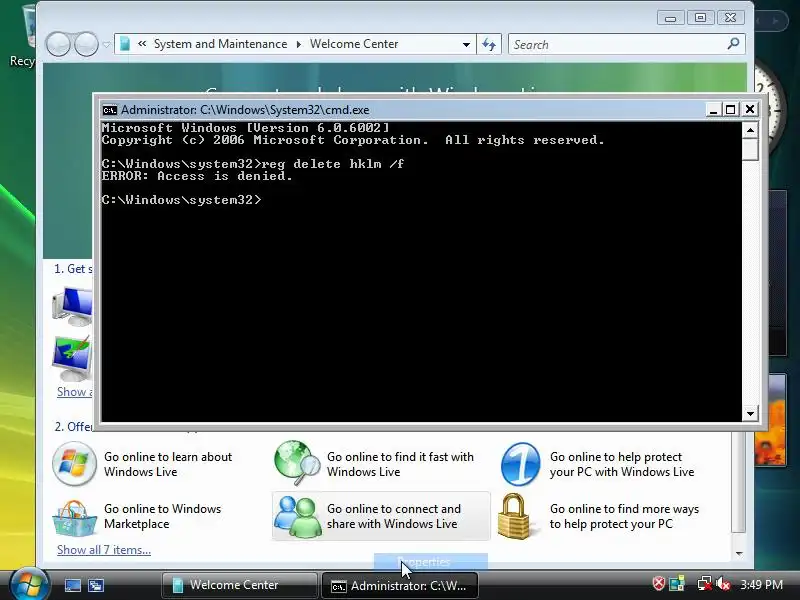Image resolution: width=800 pixels, height=600 pixels.
Task: Click the Back button in Welcome Center
Action: click(x=58, y=44)
